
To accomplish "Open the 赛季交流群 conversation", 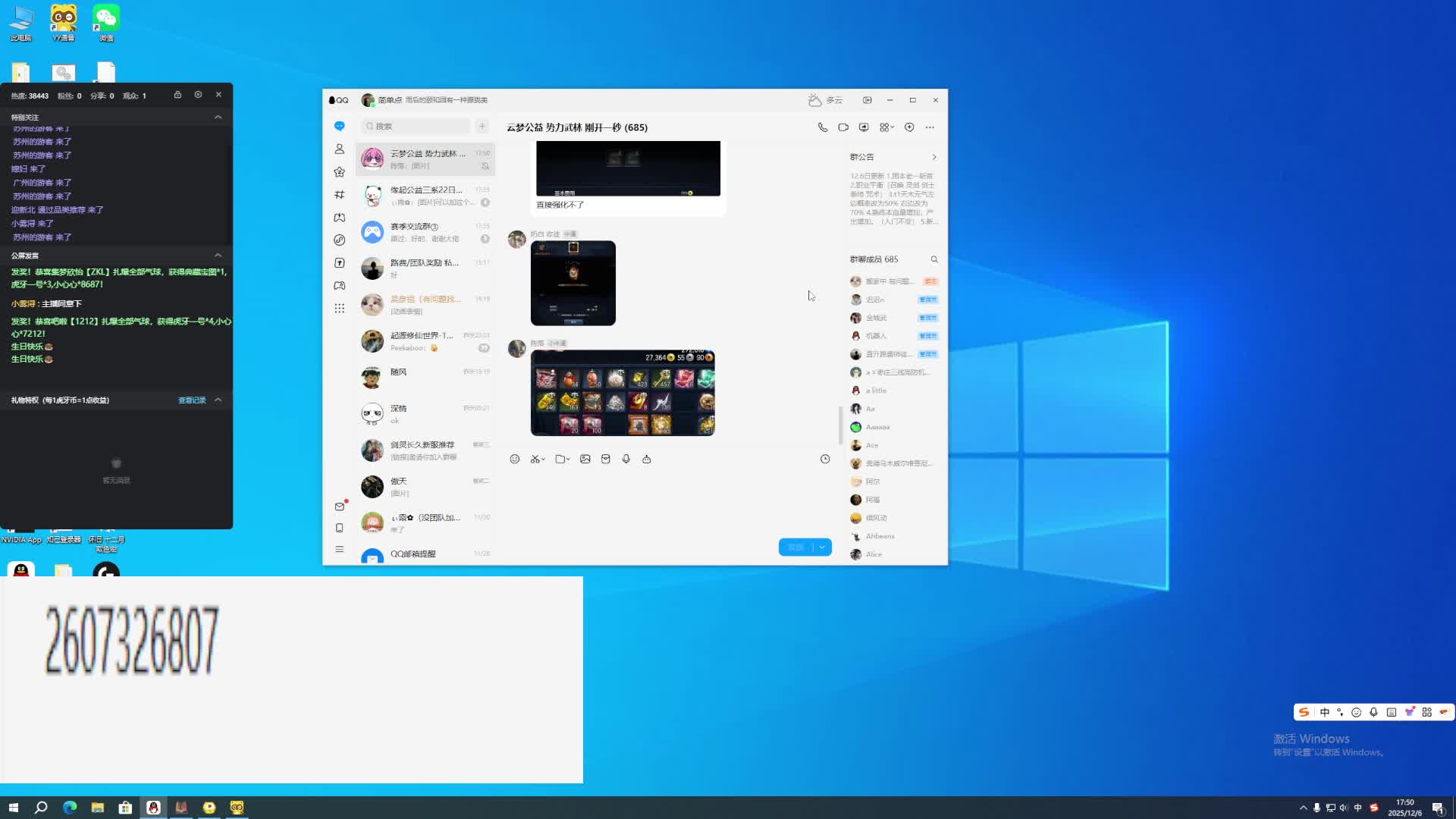I will coord(425,232).
